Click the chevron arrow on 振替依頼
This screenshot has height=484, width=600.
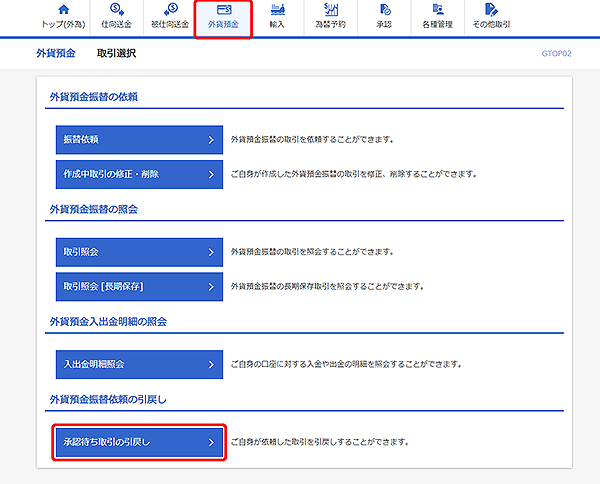pos(211,140)
